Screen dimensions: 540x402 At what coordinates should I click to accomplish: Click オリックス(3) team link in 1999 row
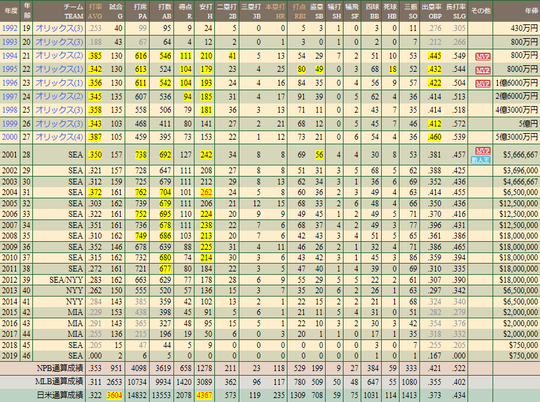(x=59, y=124)
